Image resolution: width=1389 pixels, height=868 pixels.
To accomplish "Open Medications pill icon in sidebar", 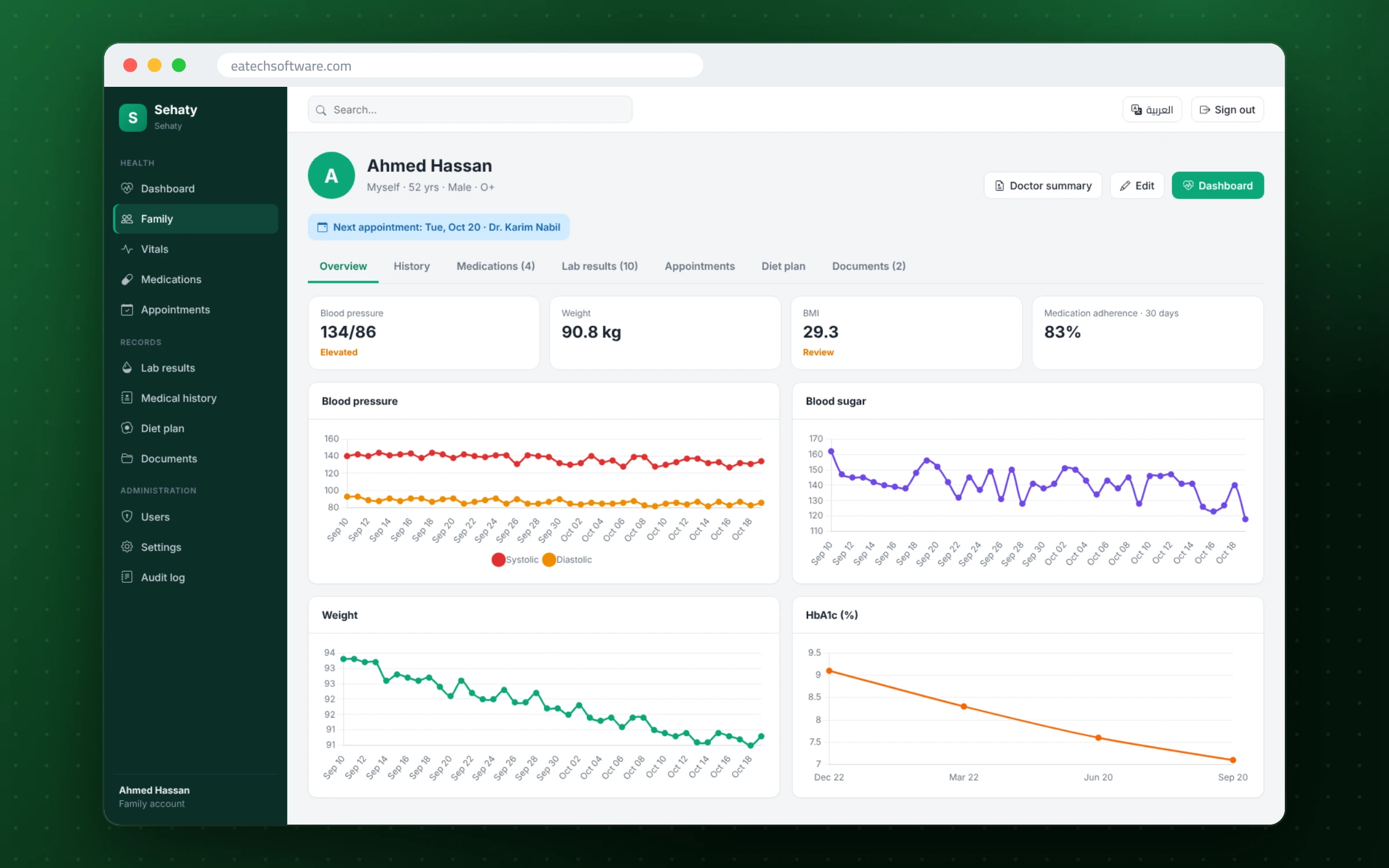I will [x=127, y=279].
